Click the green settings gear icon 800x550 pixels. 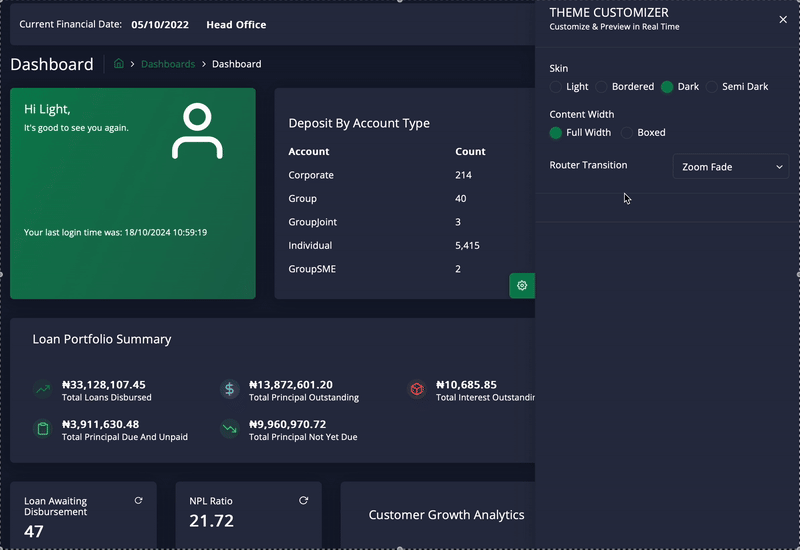click(522, 286)
